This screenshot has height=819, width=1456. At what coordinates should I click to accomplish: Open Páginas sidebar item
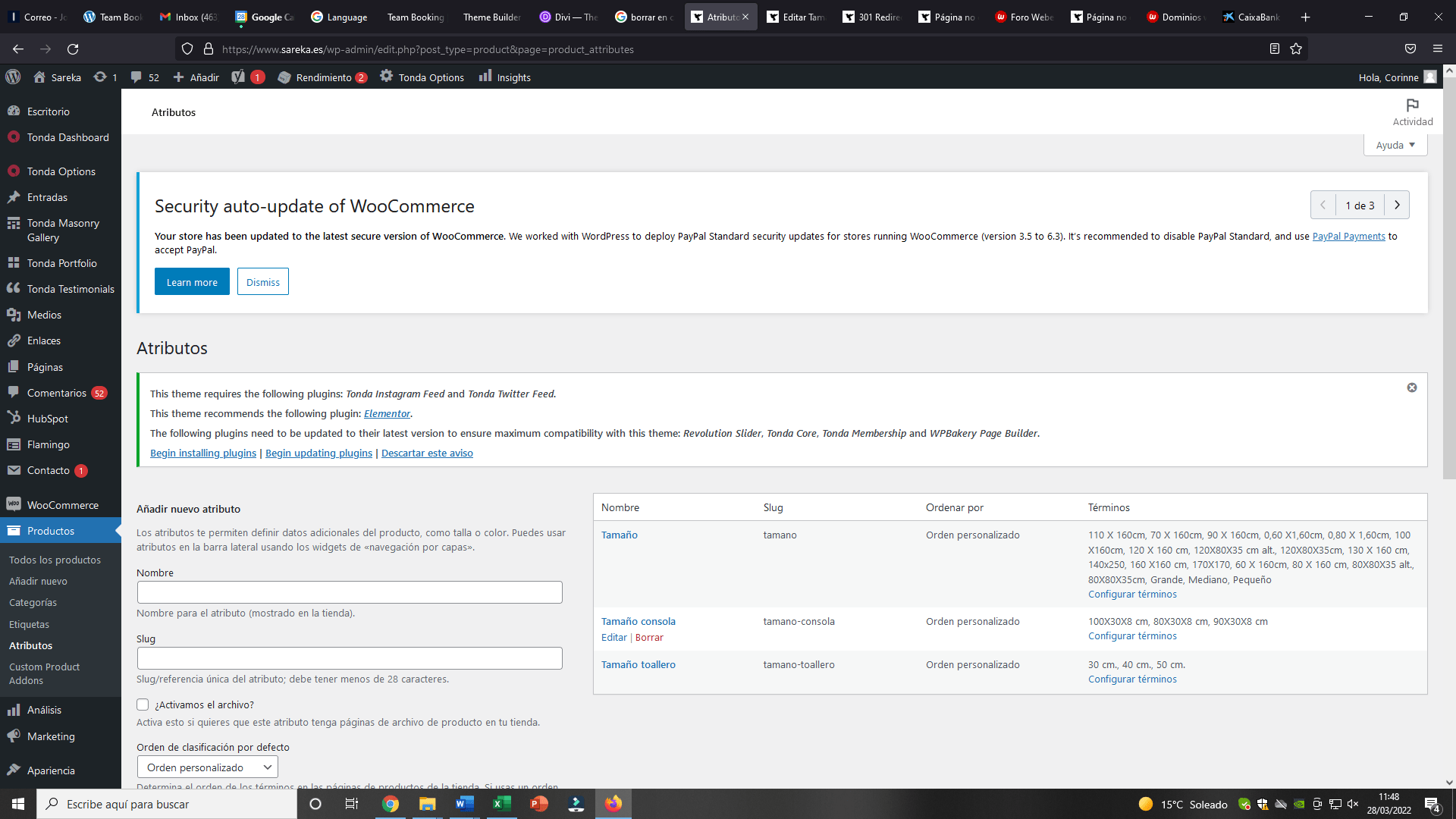click(x=61, y=367)
